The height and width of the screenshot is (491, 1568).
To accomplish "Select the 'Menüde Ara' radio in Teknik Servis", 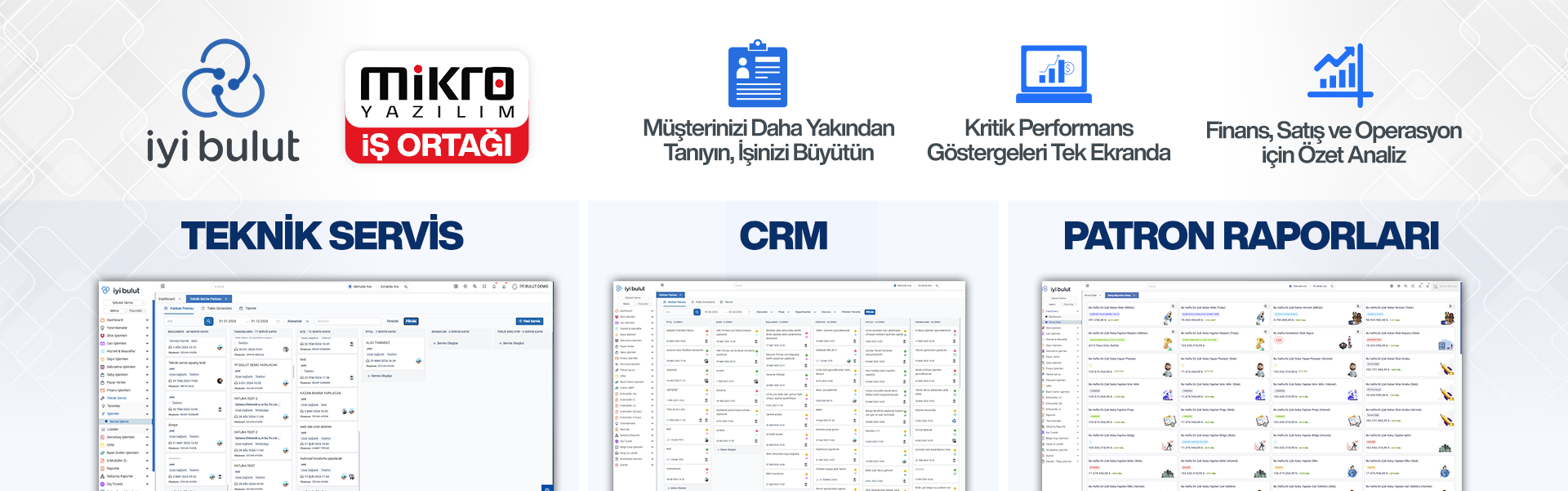I will [x=351, y=287].
